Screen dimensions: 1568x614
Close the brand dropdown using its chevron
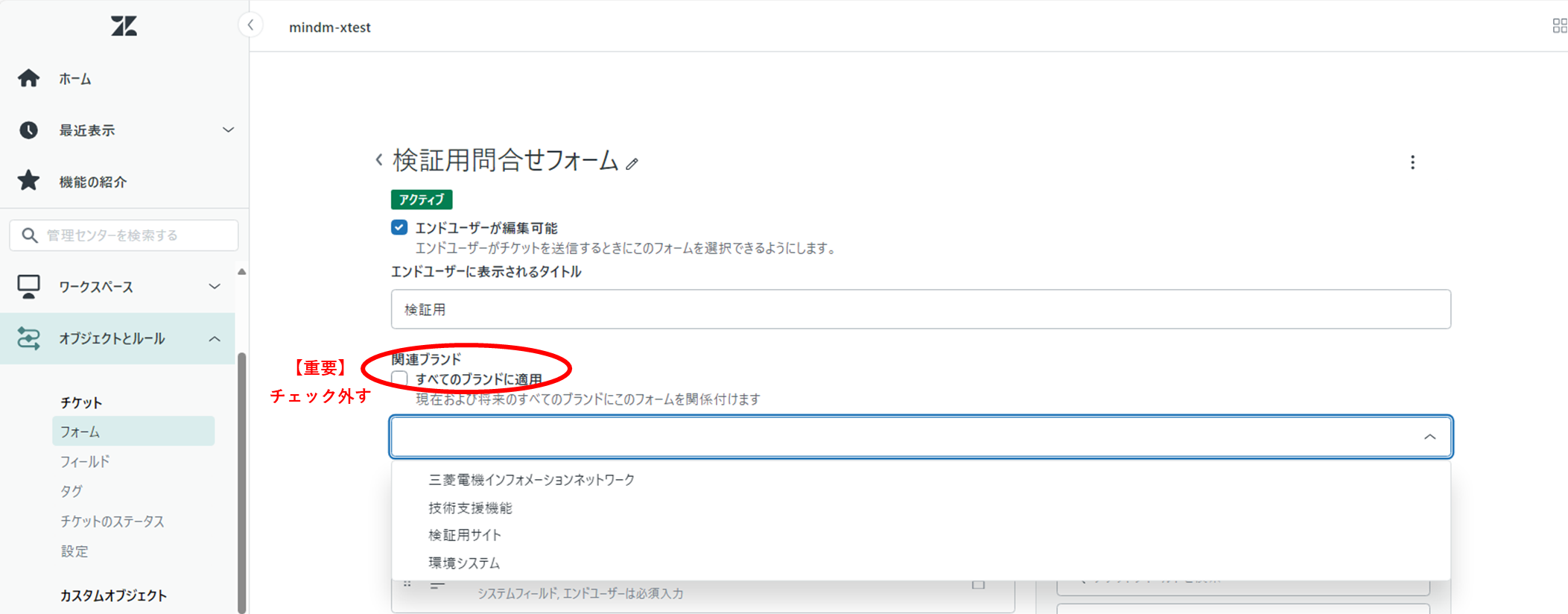click(1429, 437)
